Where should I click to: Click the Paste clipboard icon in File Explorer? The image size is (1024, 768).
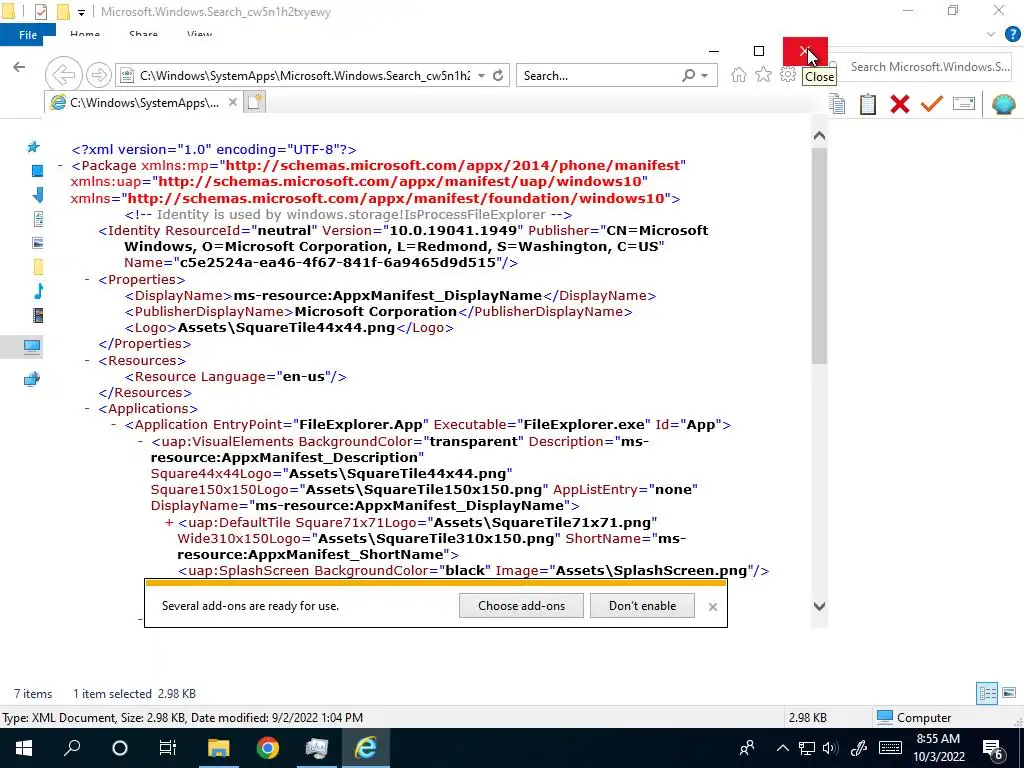coord(868,104)
